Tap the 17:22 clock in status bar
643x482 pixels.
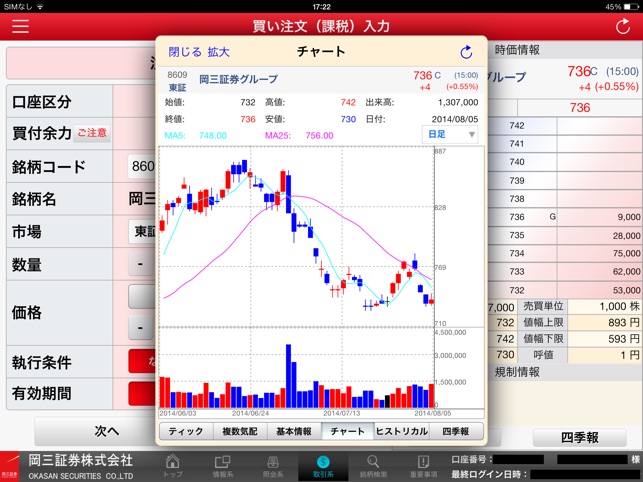point(322,7)
